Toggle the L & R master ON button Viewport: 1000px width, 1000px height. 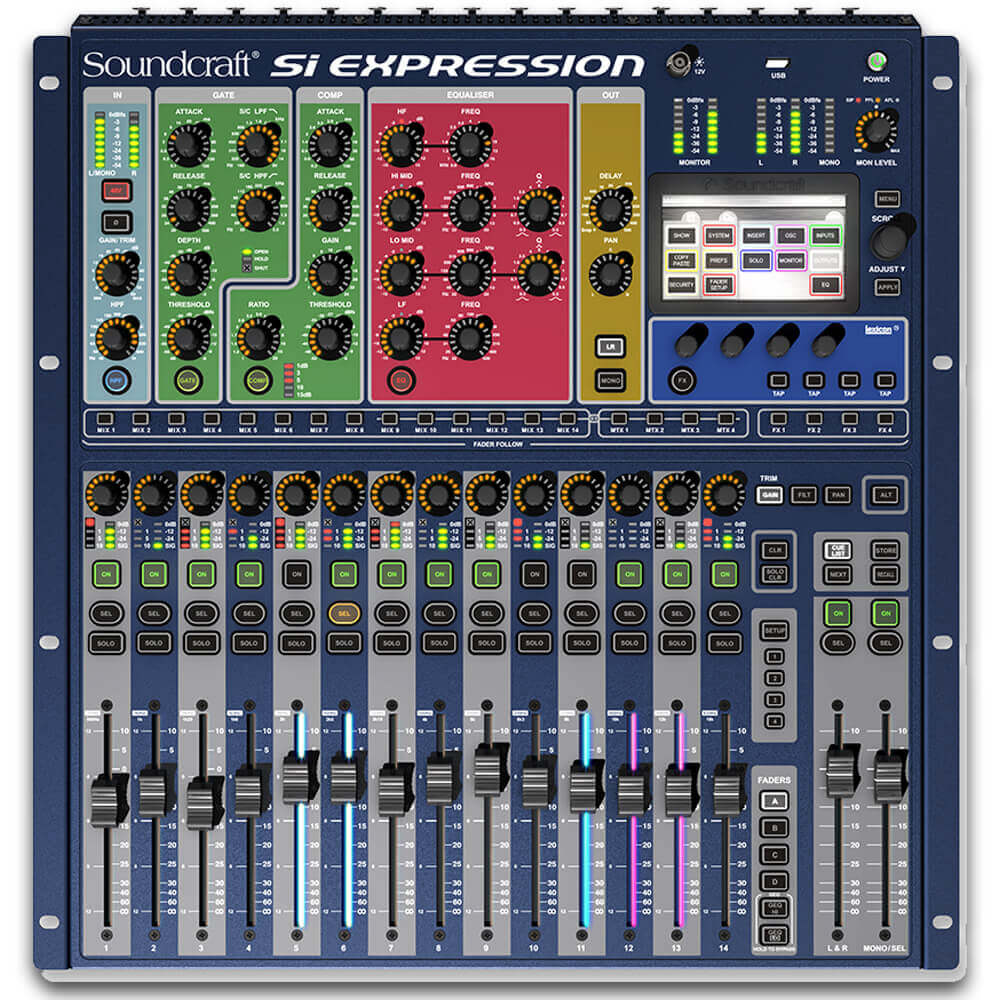[838, 613]
